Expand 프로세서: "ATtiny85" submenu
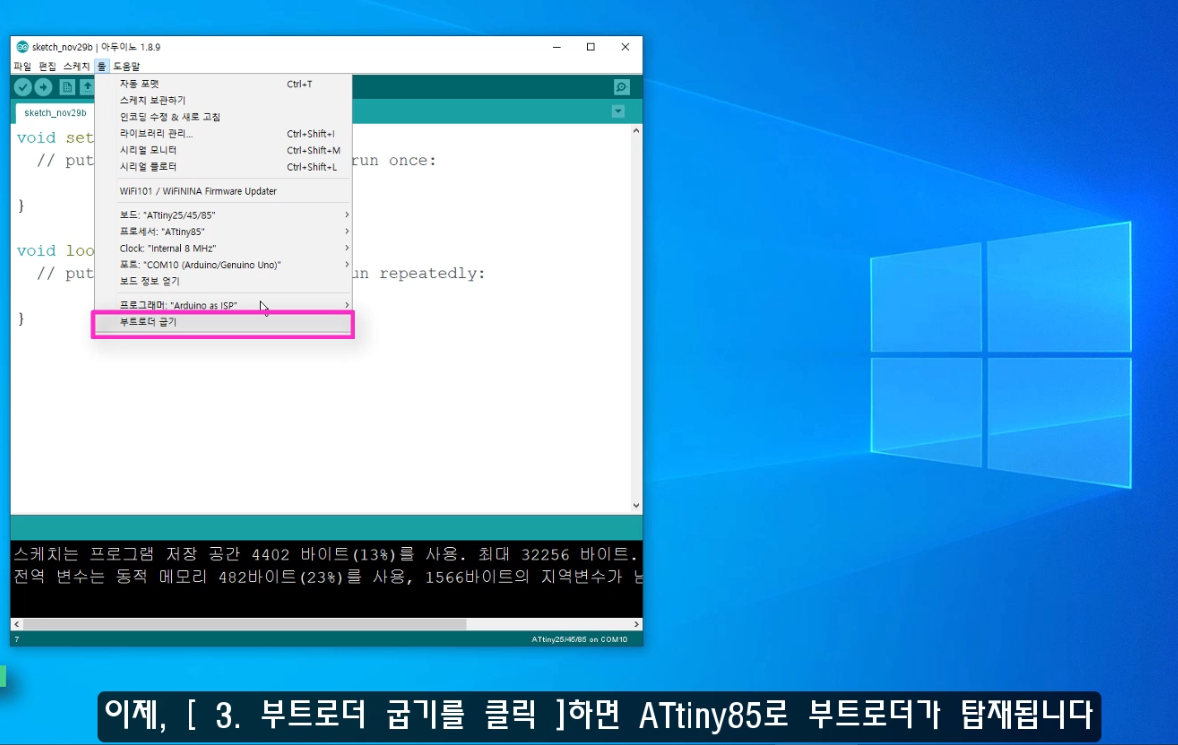Viewport: 1178px width, 745px height. click(x=223, y=232)
